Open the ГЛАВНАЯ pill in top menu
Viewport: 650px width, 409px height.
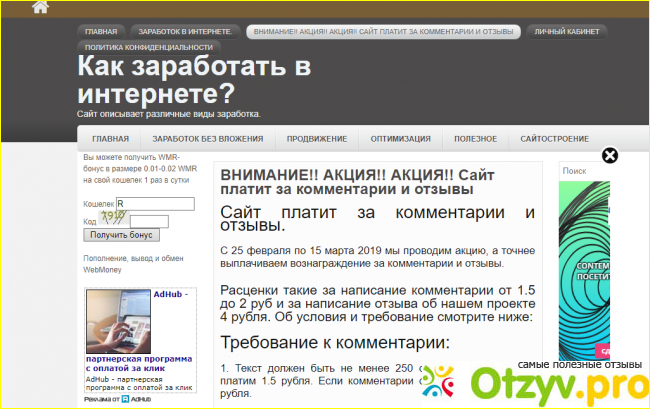point(101,32)
